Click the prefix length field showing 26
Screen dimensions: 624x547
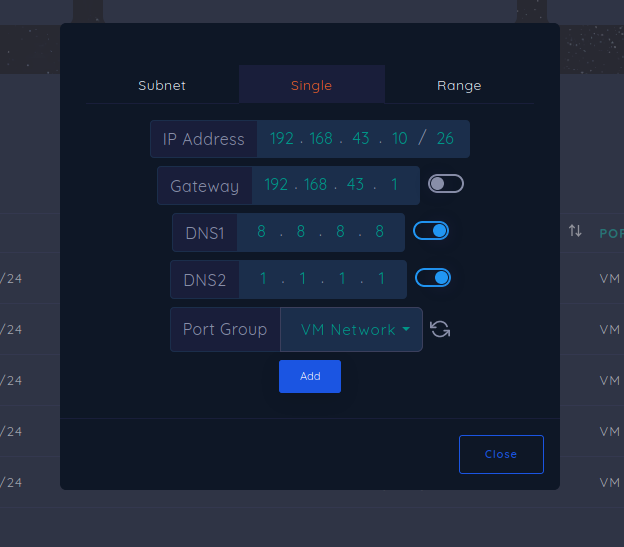click(445, 139)
